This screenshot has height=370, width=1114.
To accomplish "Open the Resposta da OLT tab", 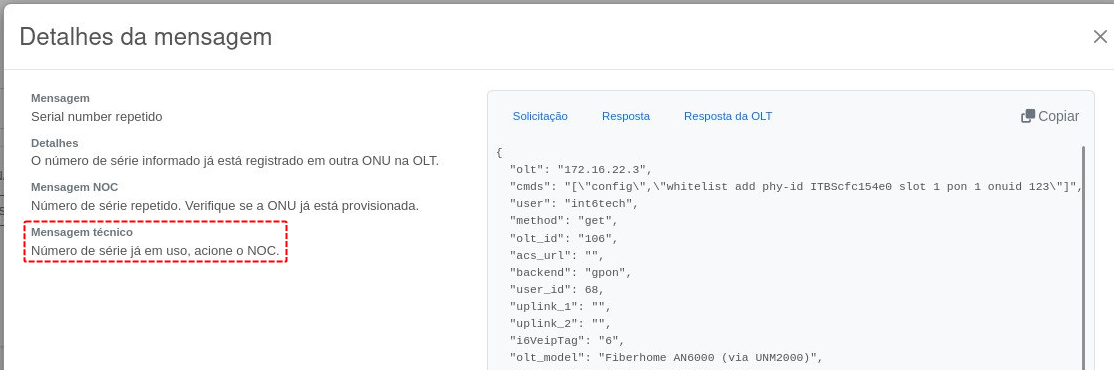I will [x=728, y=116].
